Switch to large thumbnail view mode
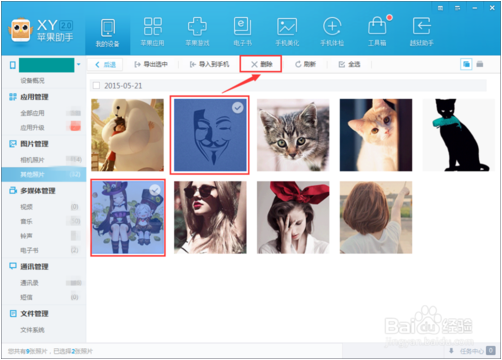This screenshot has width=502, height=360. click(466, 64)
